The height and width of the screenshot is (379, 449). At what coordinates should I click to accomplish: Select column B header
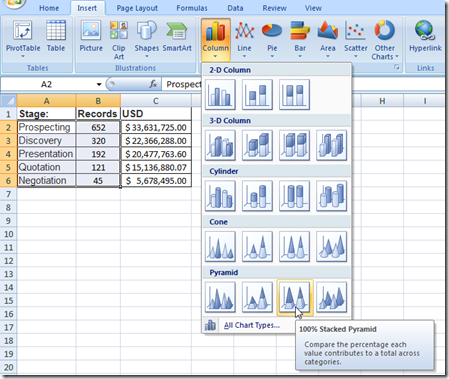[x=98, y=101]
